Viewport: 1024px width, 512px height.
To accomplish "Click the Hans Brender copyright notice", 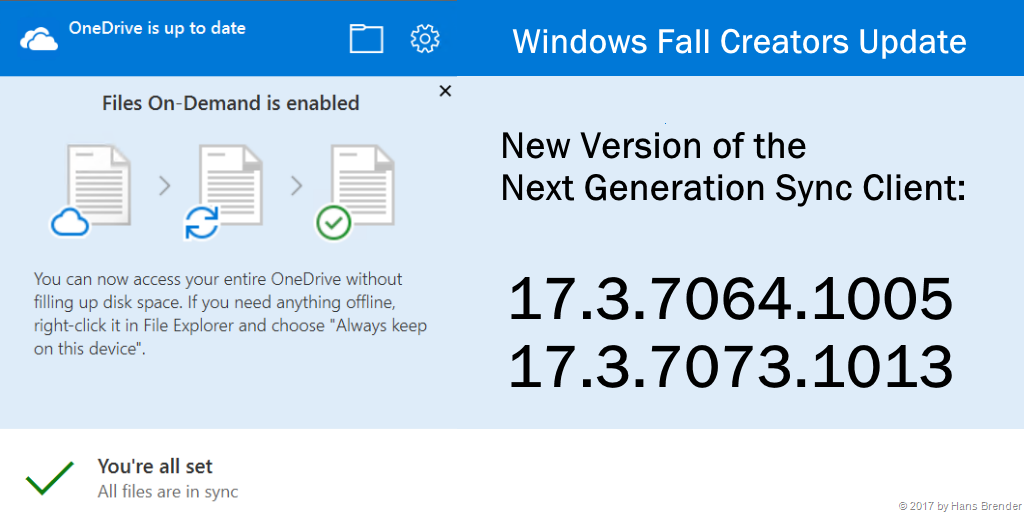I will point(959,505).
